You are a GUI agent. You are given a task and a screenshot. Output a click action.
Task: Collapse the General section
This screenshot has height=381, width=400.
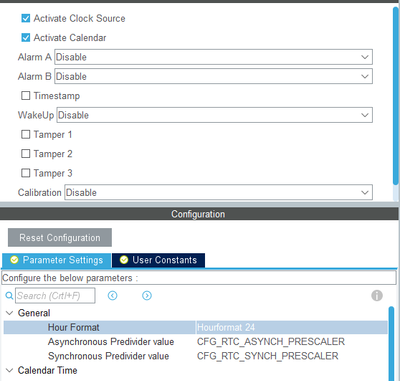tap(10, 313)
